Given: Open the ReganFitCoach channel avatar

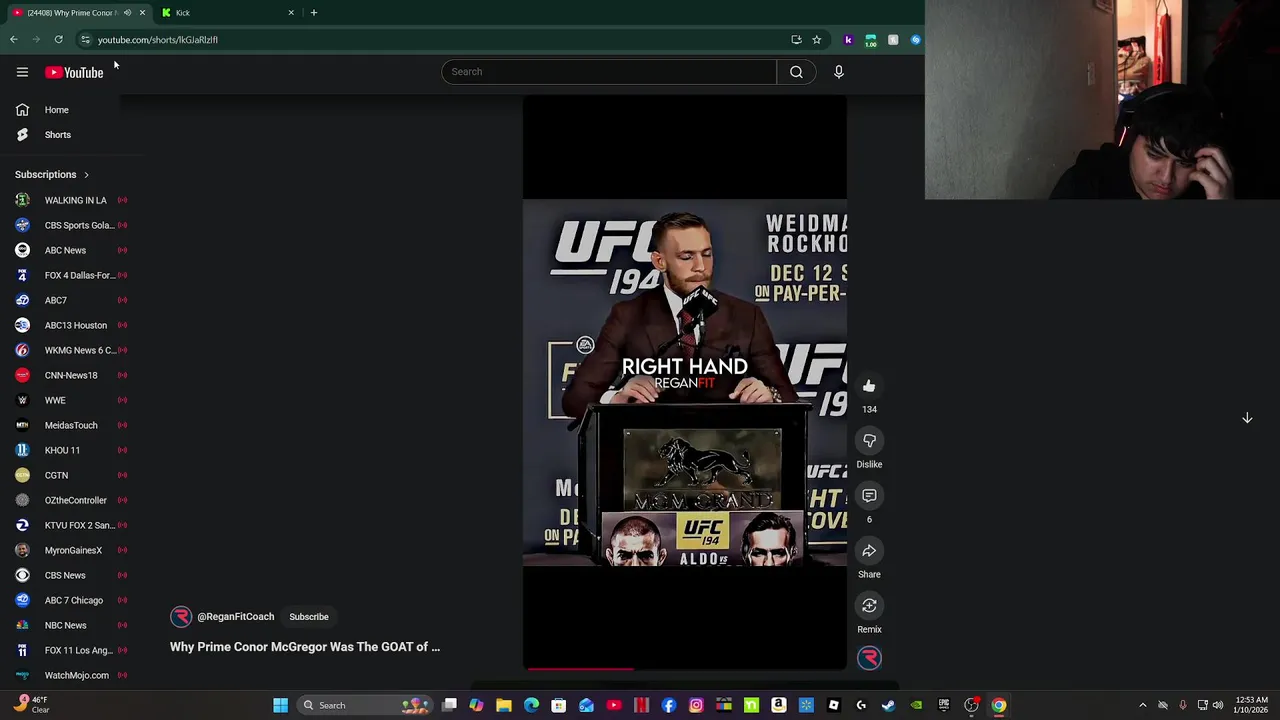Looking at the screenshot, I should [180, 617].
